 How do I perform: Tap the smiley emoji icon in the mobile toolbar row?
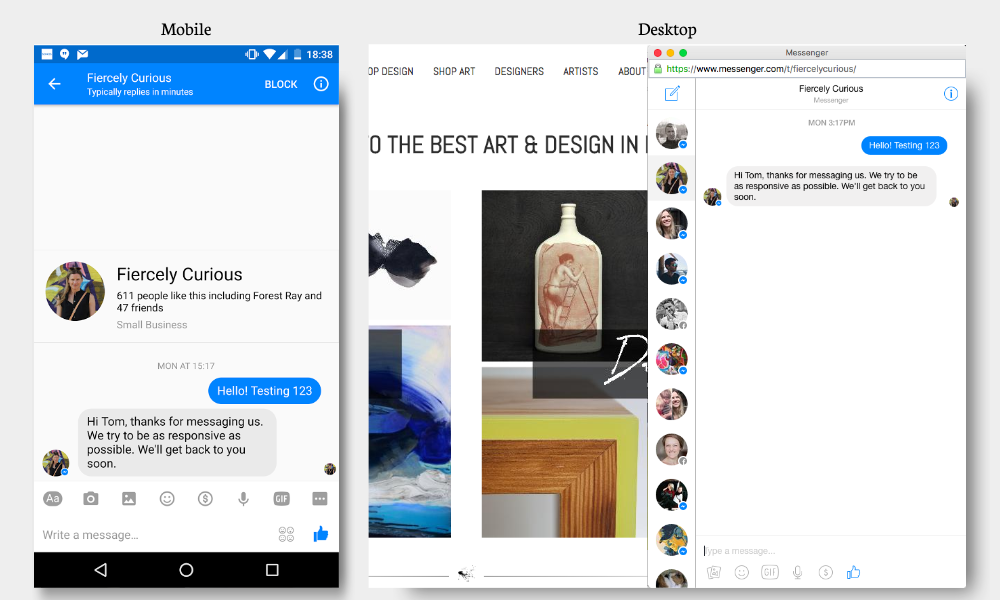(167, 499)
